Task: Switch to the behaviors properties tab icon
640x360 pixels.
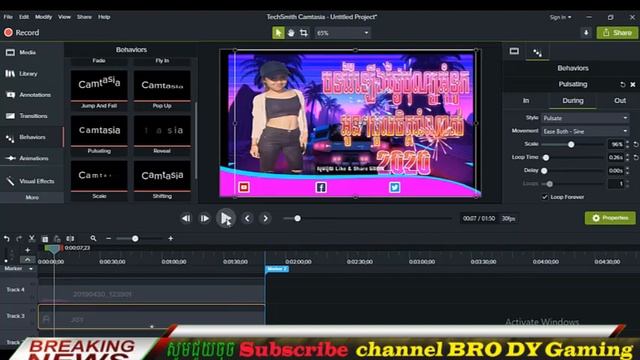Action: coord(537,52)
